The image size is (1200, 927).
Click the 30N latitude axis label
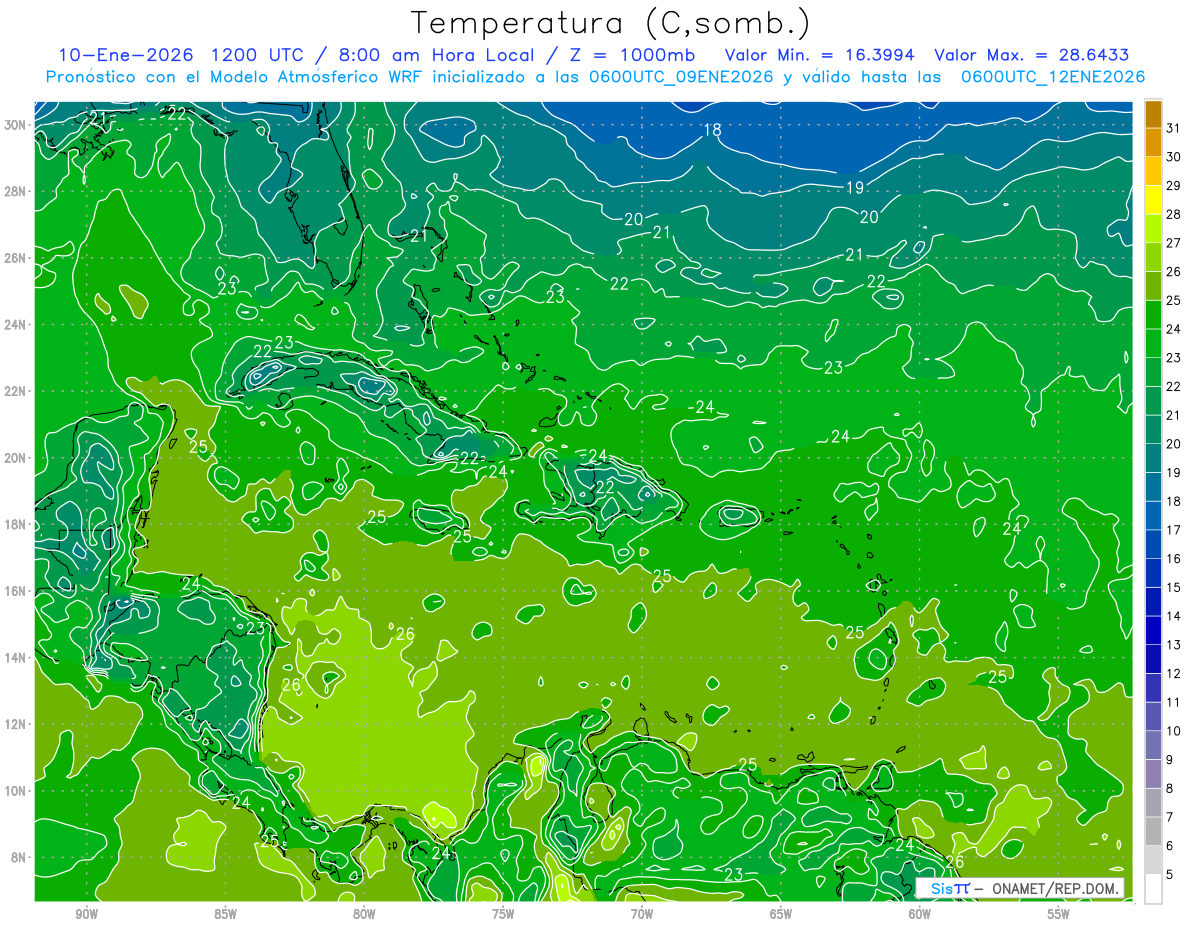pos(15,125)
